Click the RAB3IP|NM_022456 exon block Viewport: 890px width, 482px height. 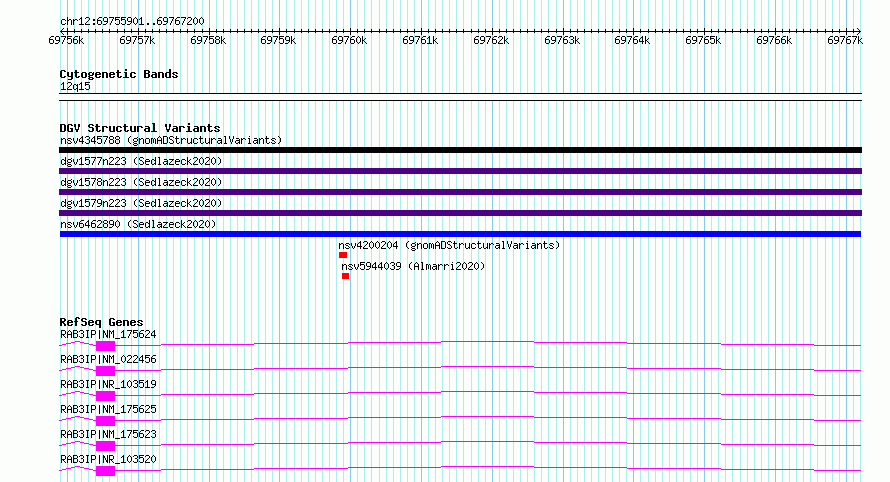[106, 371]
